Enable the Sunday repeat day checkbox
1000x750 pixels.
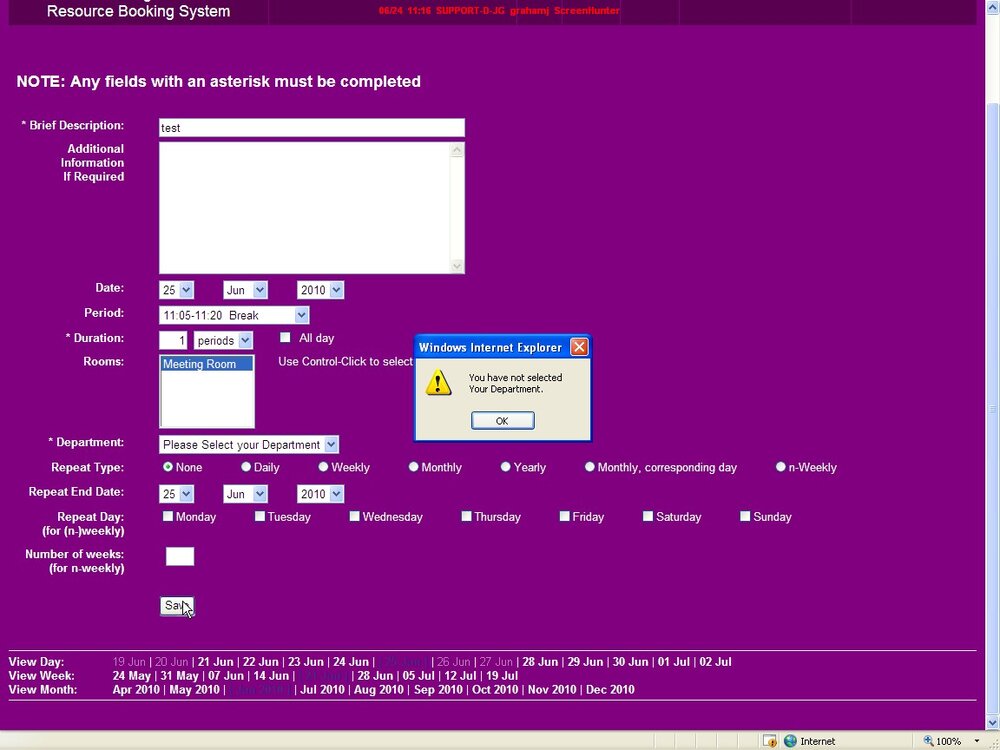(745, 516)
